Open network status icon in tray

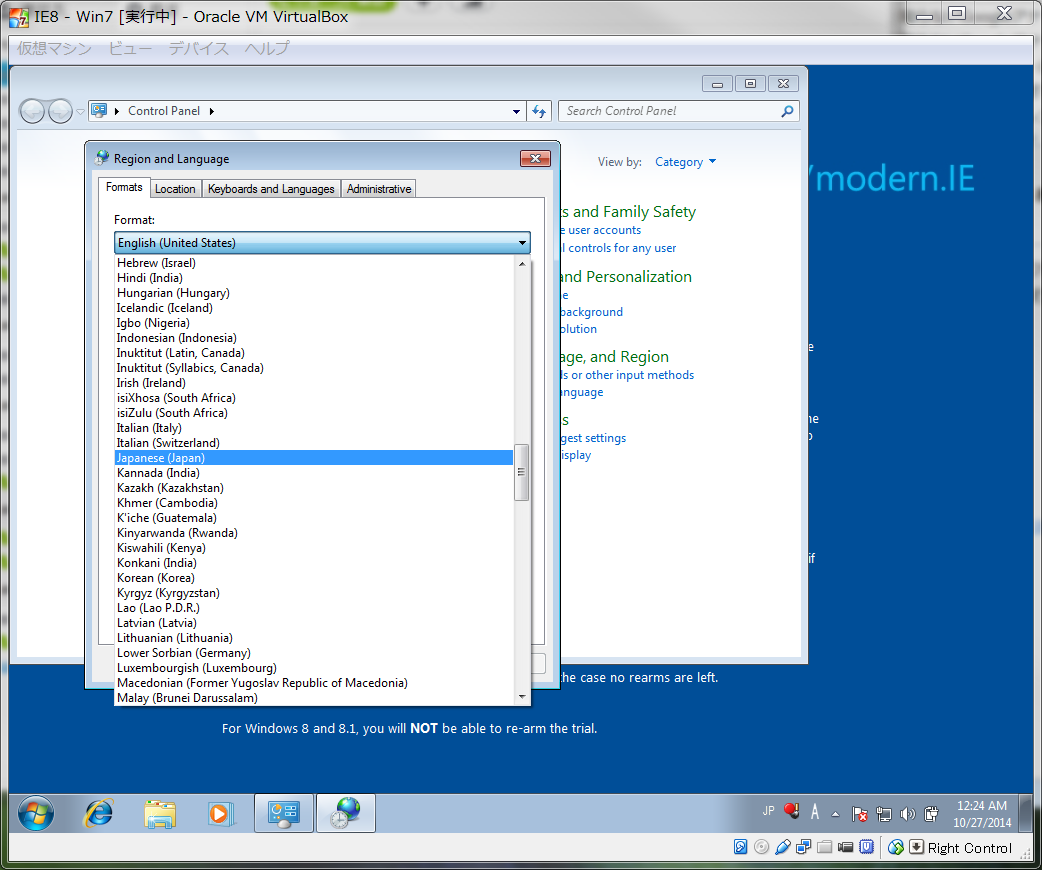(883, 814)
